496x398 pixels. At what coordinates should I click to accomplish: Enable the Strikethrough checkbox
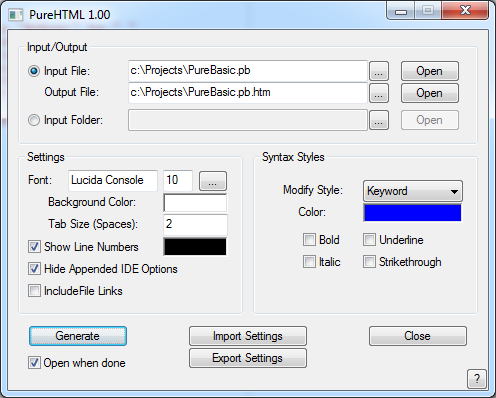(369, 262)
